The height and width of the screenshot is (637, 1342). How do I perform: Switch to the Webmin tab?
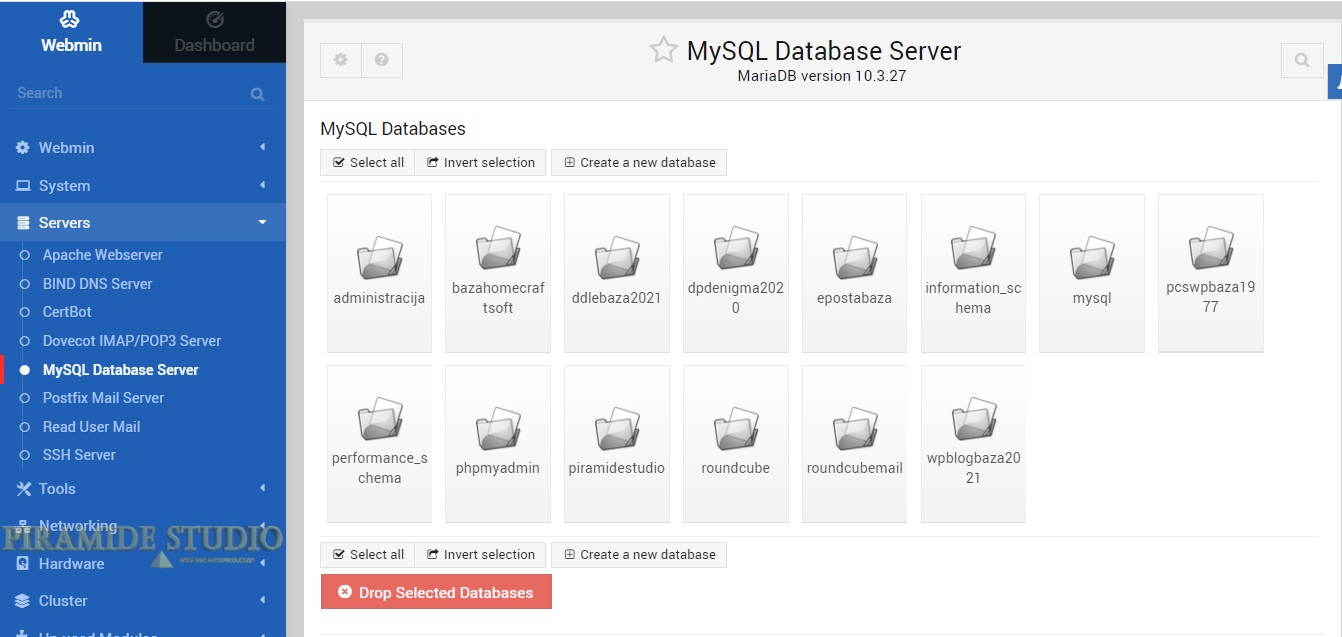coord(71,32)
